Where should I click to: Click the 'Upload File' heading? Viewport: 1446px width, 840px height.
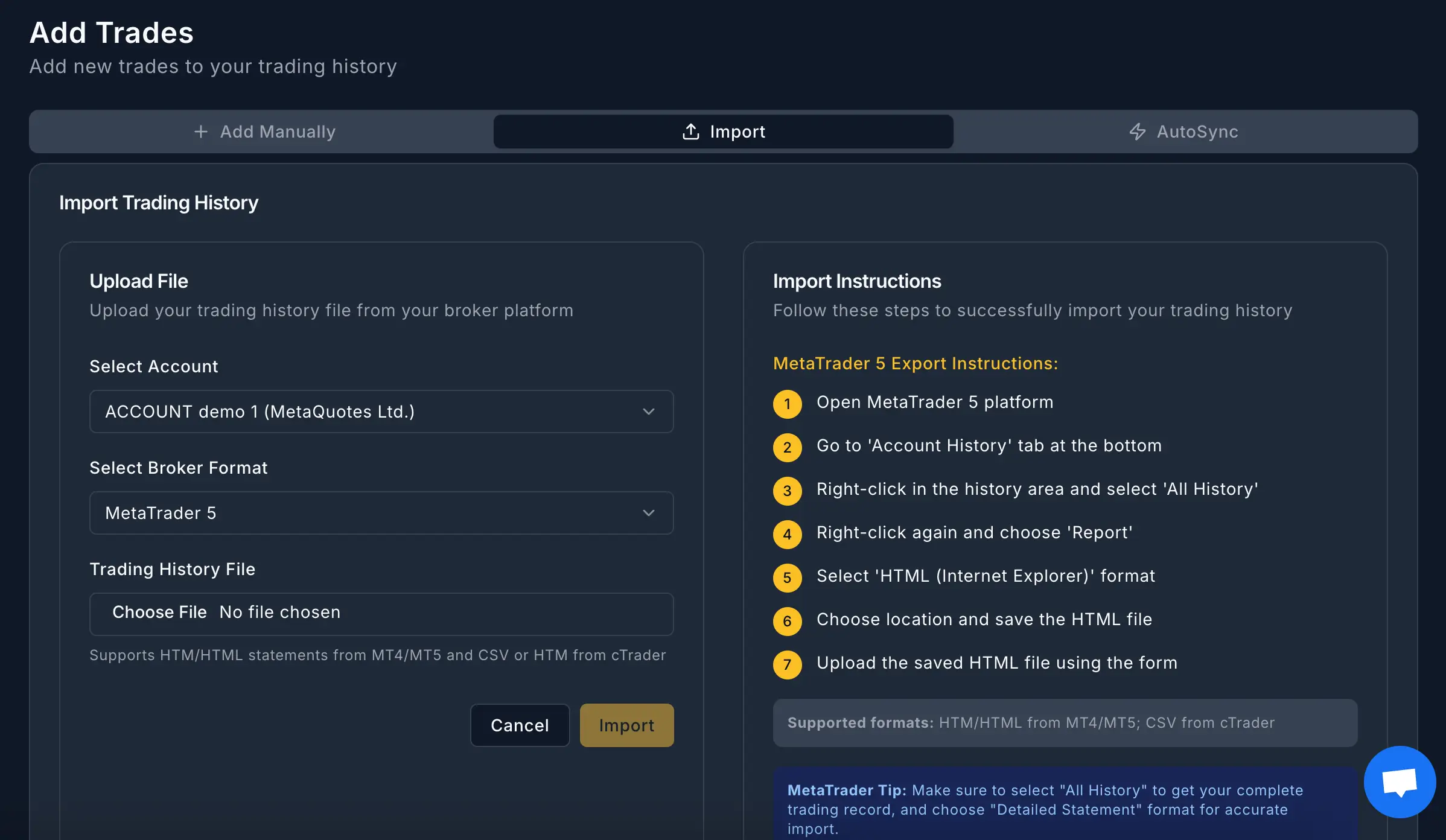pos(139,281)
